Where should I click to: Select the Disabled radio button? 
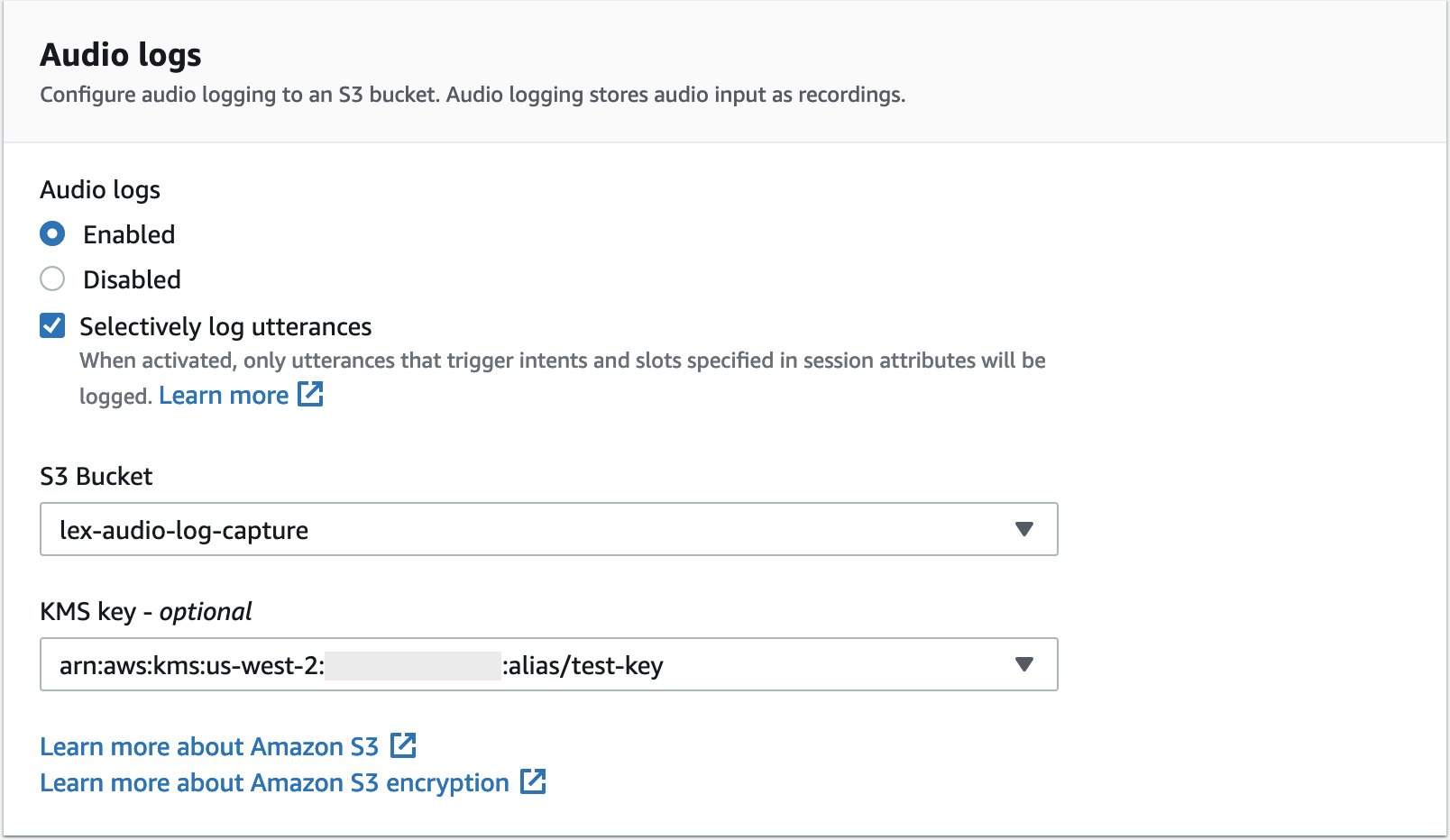coord(52,279)
